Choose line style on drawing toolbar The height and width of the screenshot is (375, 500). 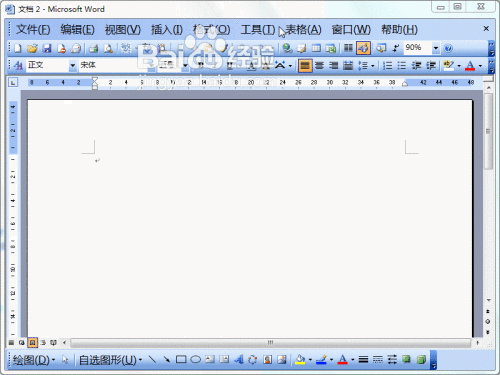[x=363, y=359]
